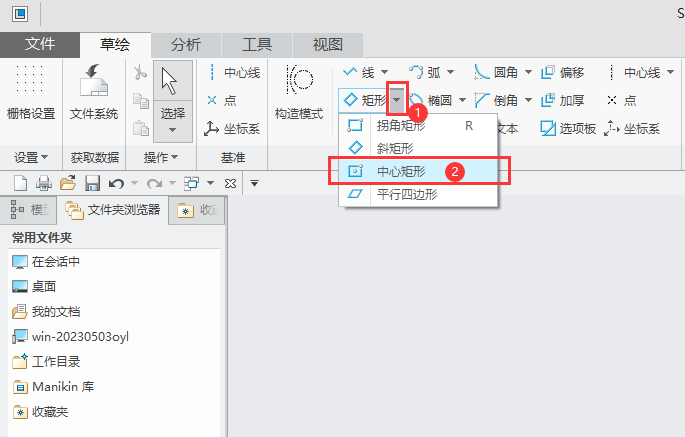Open the 桌面 folder
Viewport: 685px width, 437px height.
(x=34, y=287)
